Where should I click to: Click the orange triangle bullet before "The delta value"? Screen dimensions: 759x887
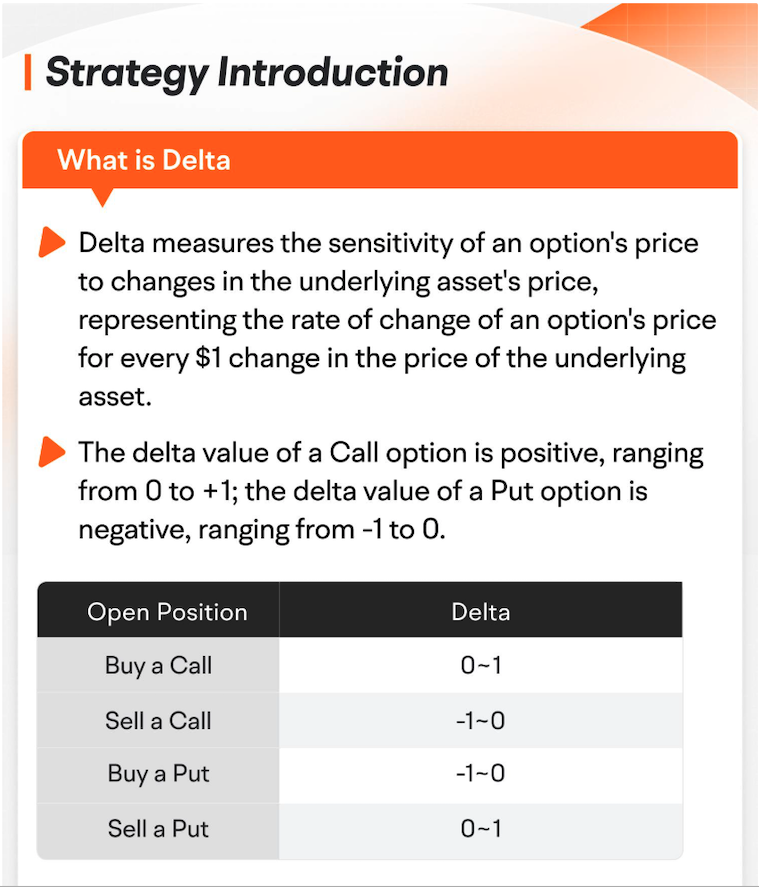tap(50, 453)
